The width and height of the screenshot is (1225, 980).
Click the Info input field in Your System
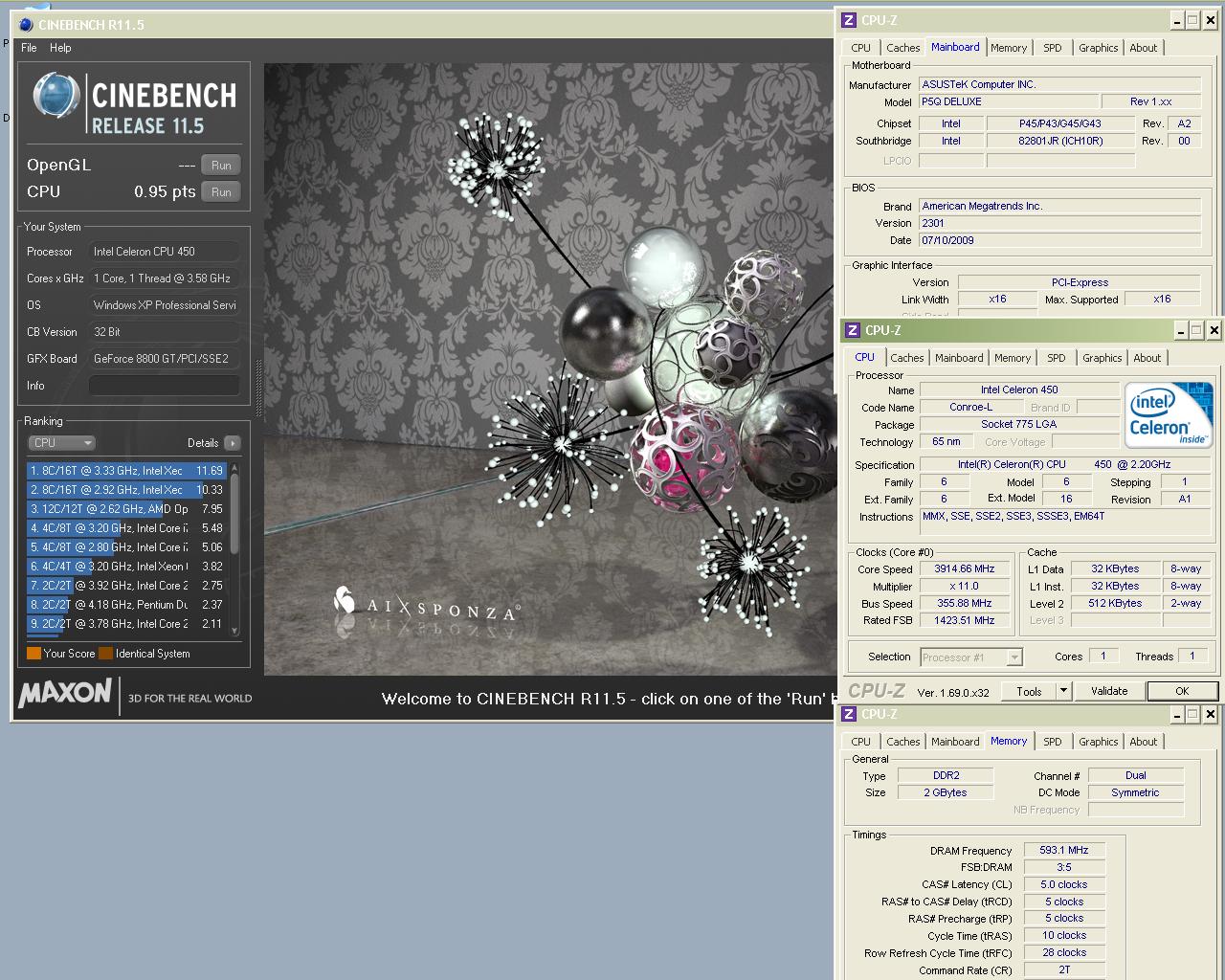164,385
